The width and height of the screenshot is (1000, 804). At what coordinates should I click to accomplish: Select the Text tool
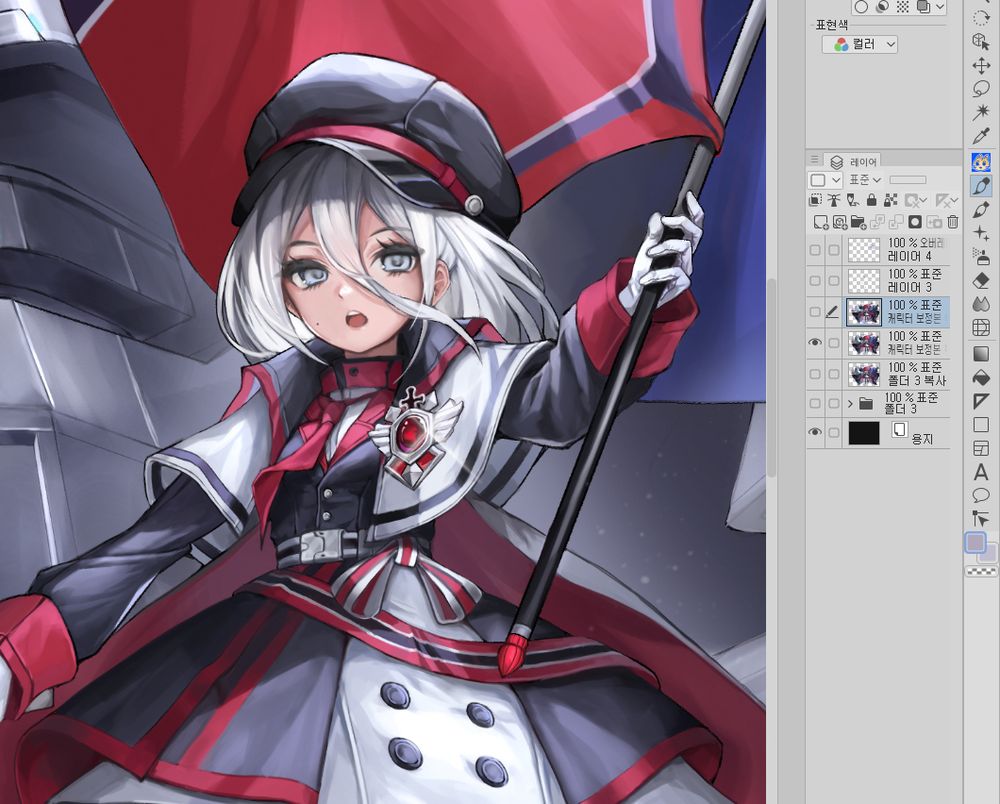click(x=981, y=472)
